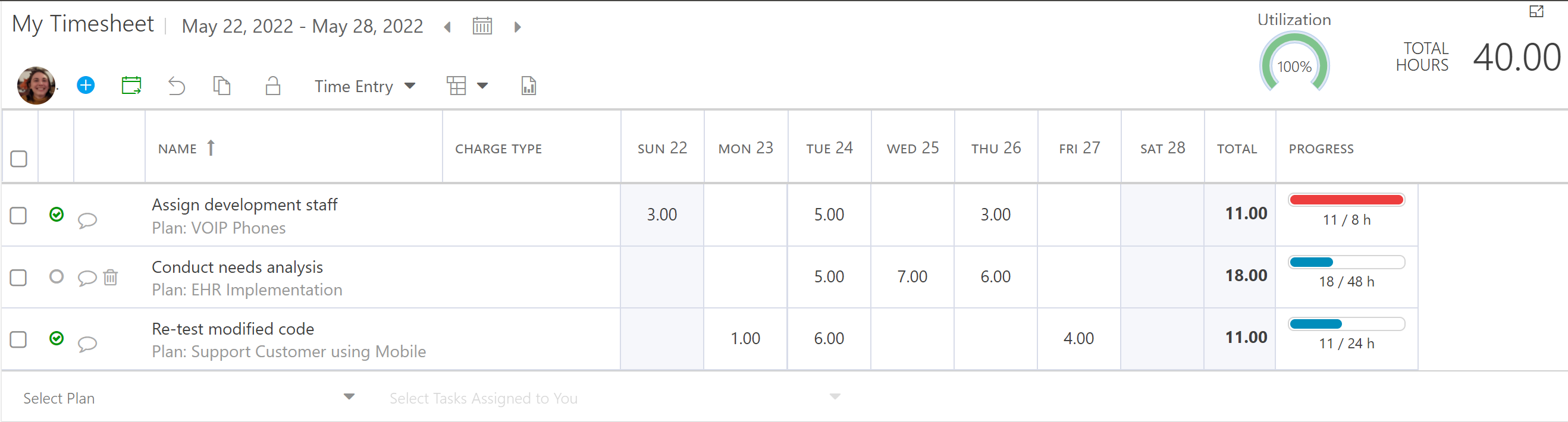1568x422 pixels.
Task: Open comments for Assign development staff
Action: point(87,219)
